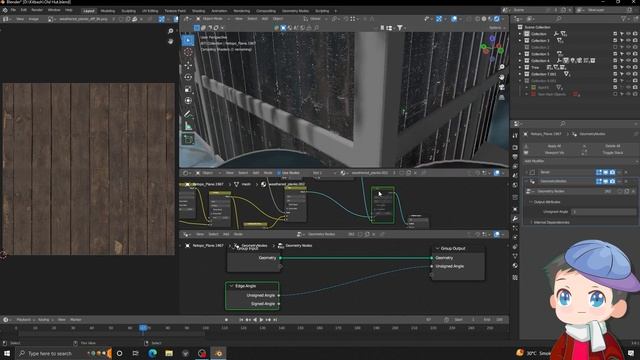This screenshot has height=360, width=640.
Task: Open File Explorer from the taskbar
Action: pyautogui.click(x=169, y=353)
